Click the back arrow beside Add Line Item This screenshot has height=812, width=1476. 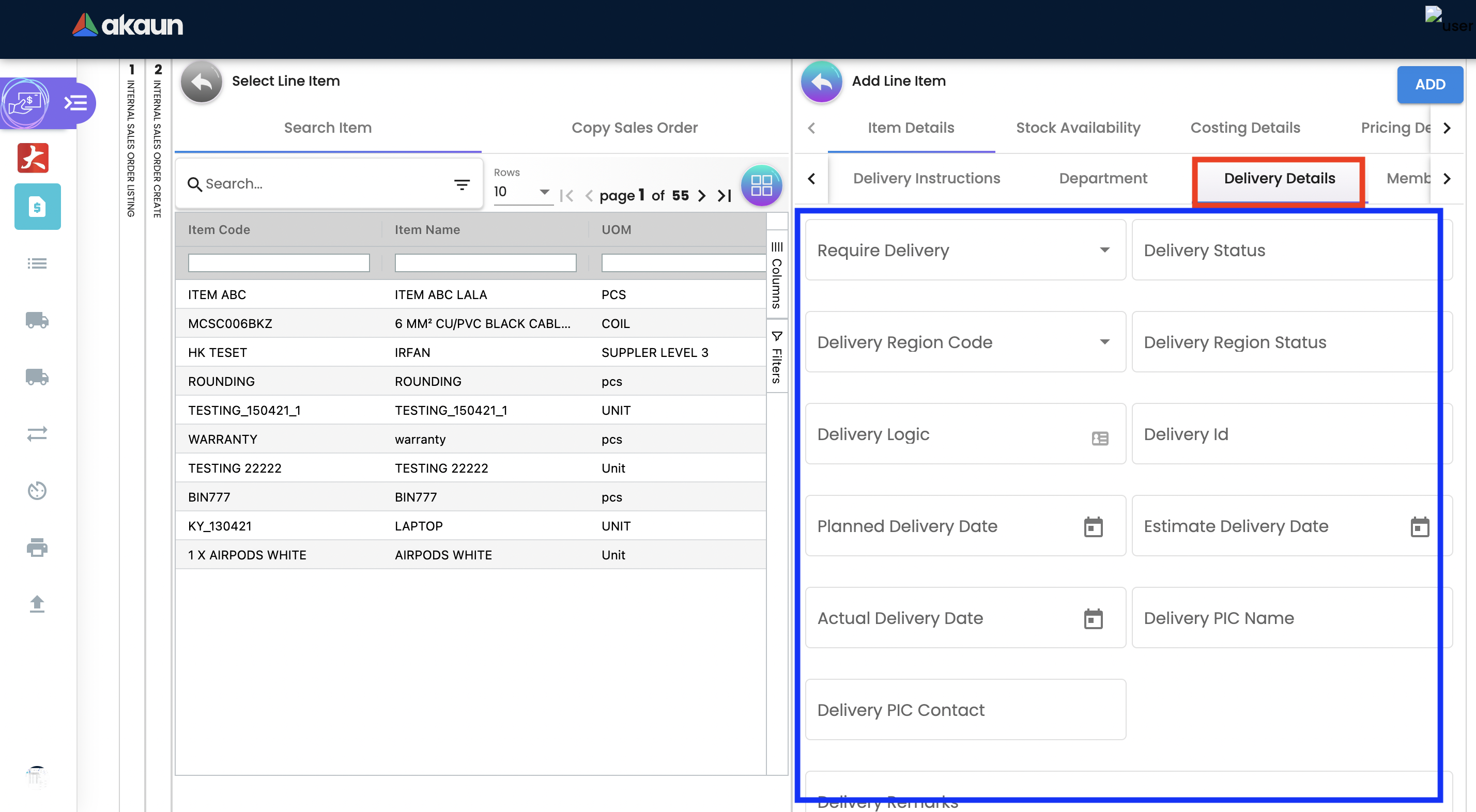(821, 82)
